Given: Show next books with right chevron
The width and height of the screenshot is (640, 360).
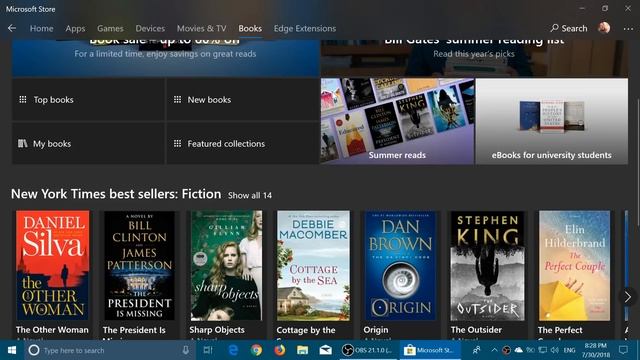Looking at the screenshot, I should pyautogui.click(x=627, y=297).
